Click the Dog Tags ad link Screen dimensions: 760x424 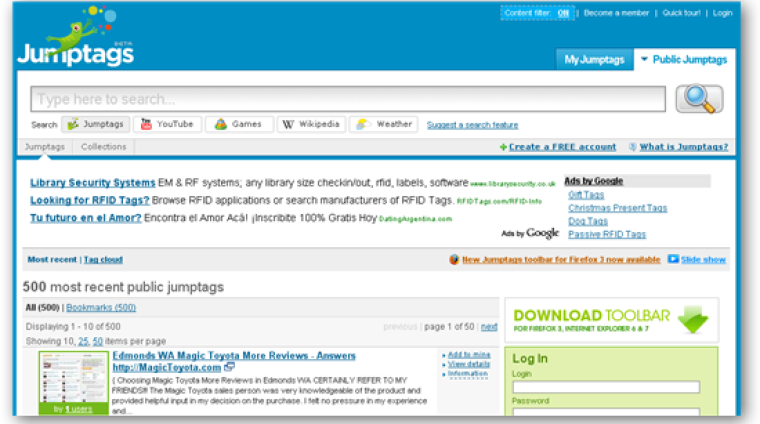[588, 221]
